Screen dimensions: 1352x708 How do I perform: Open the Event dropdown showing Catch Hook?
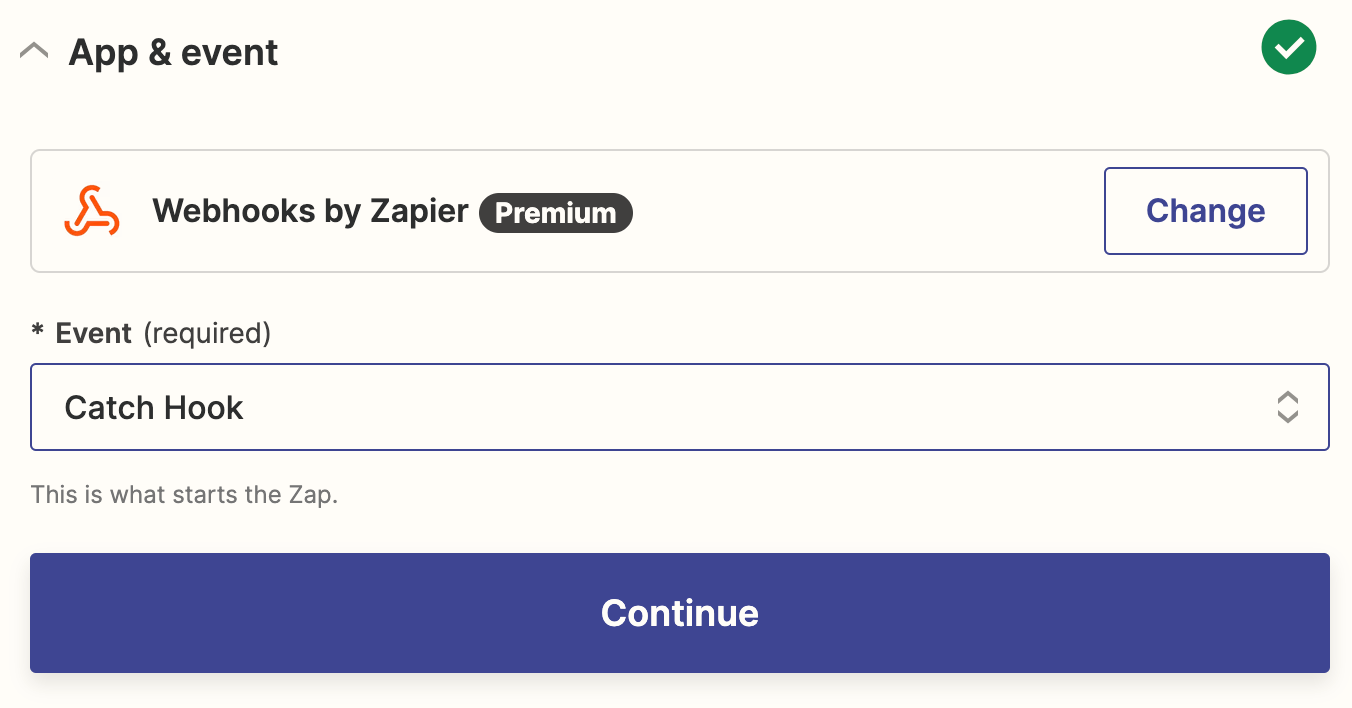[x=679, y=407]
